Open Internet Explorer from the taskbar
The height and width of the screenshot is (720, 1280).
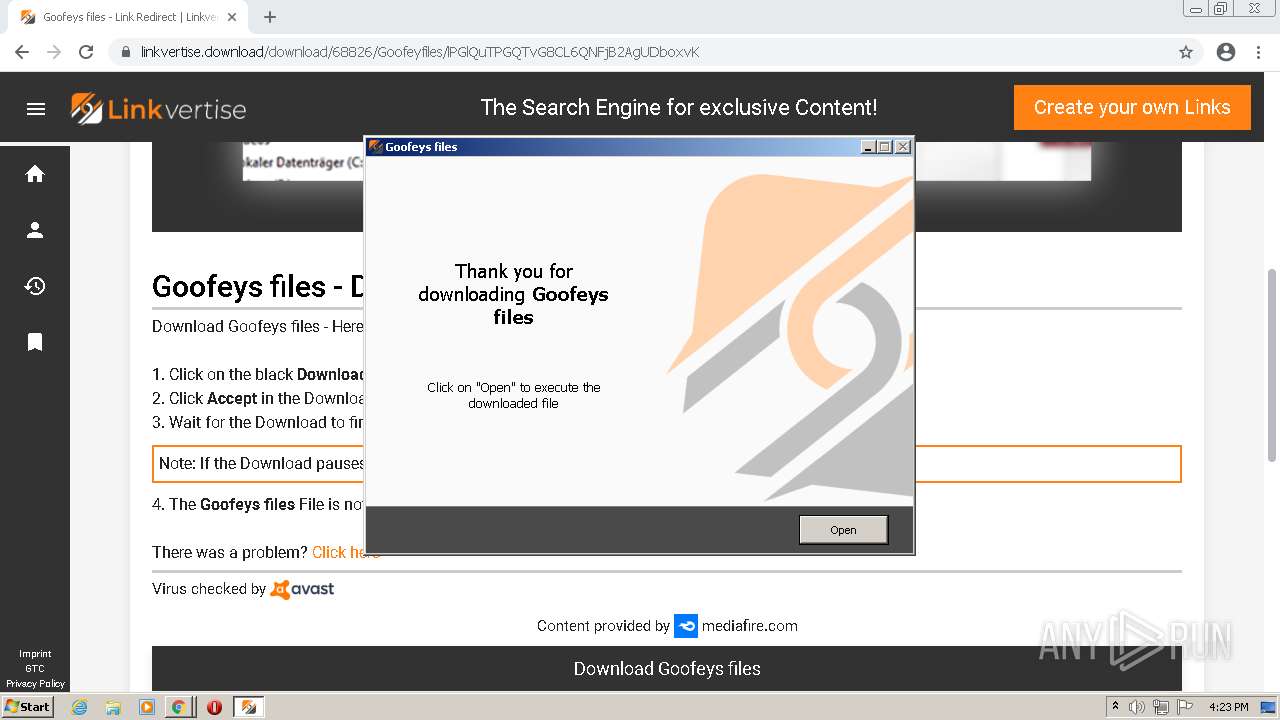[79, 707]
